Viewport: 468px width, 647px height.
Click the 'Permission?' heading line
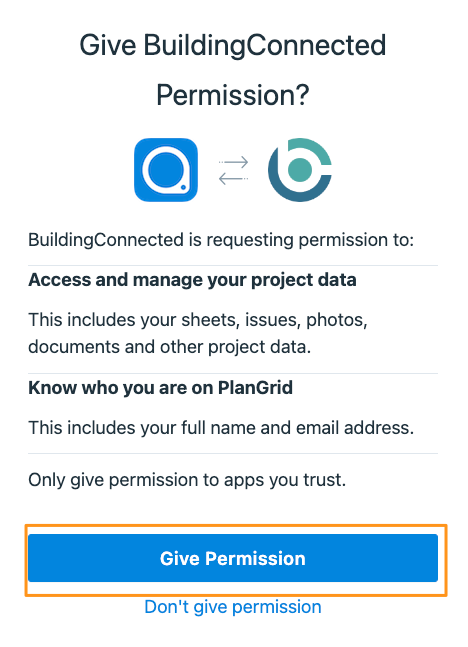pyautogui.click(x=233, y=95)
